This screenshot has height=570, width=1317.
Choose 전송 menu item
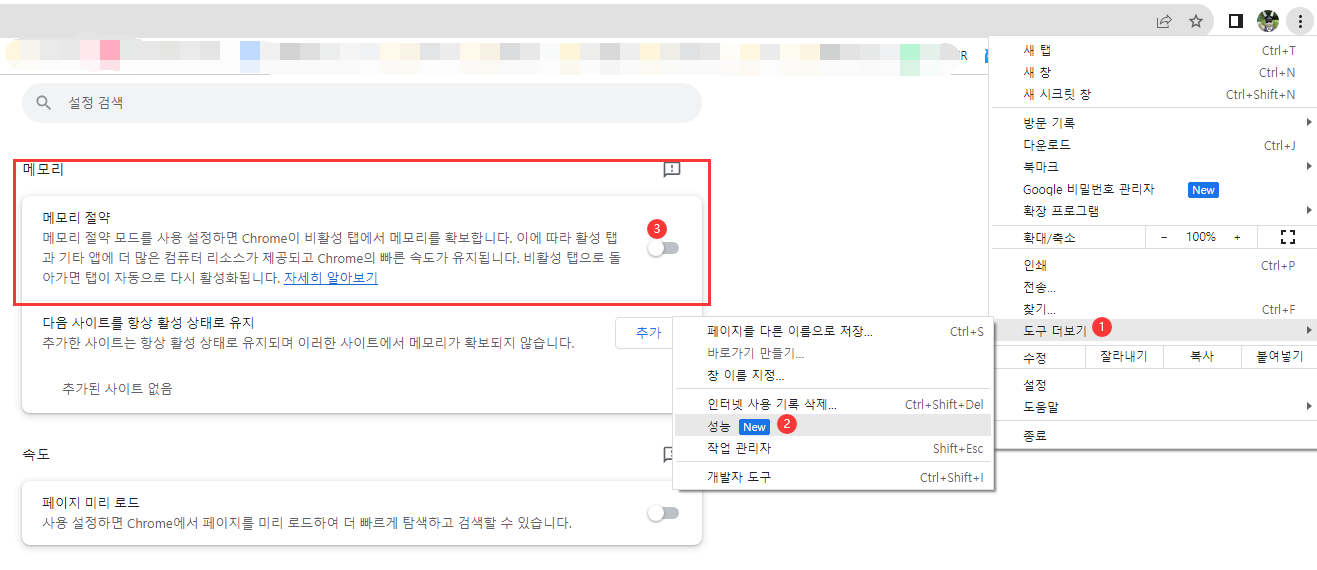pos(1153,288)
